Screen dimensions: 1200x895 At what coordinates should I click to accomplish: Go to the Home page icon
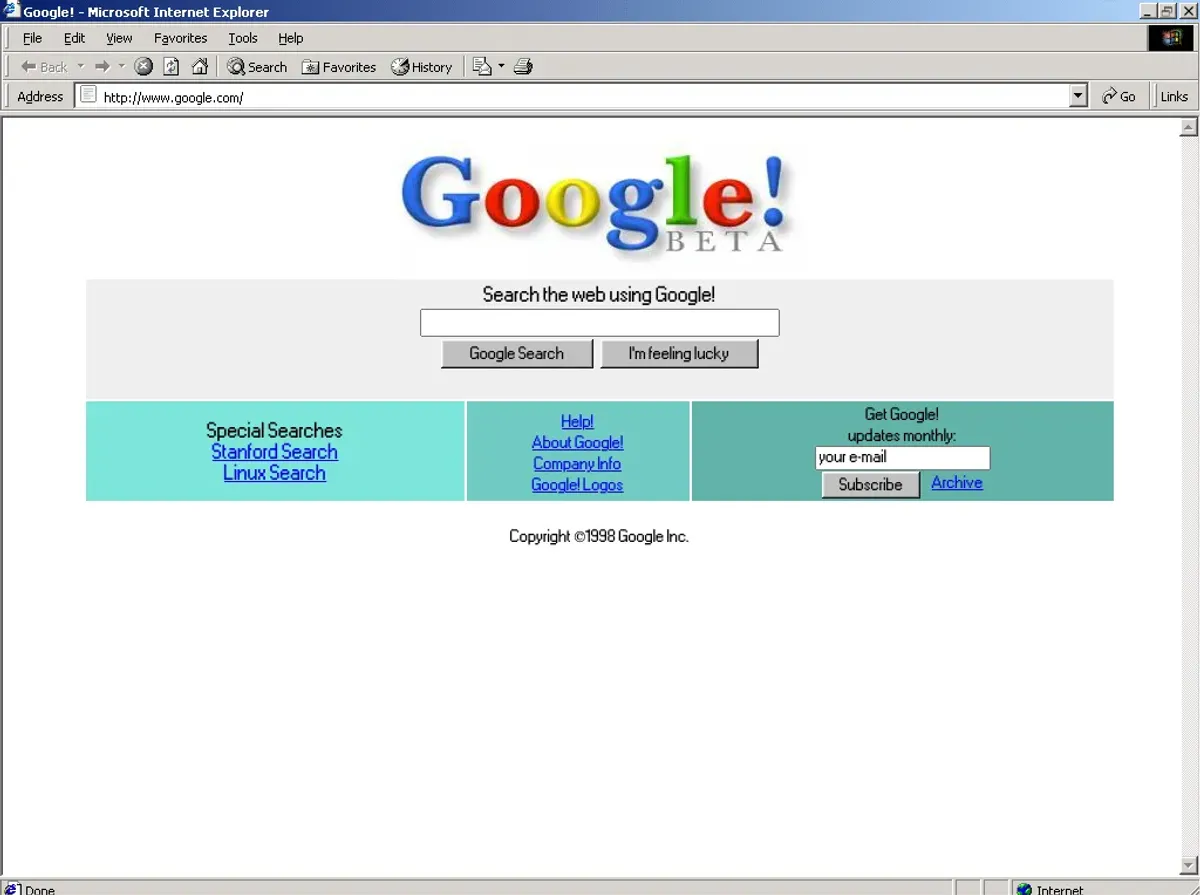coord(200,67)
